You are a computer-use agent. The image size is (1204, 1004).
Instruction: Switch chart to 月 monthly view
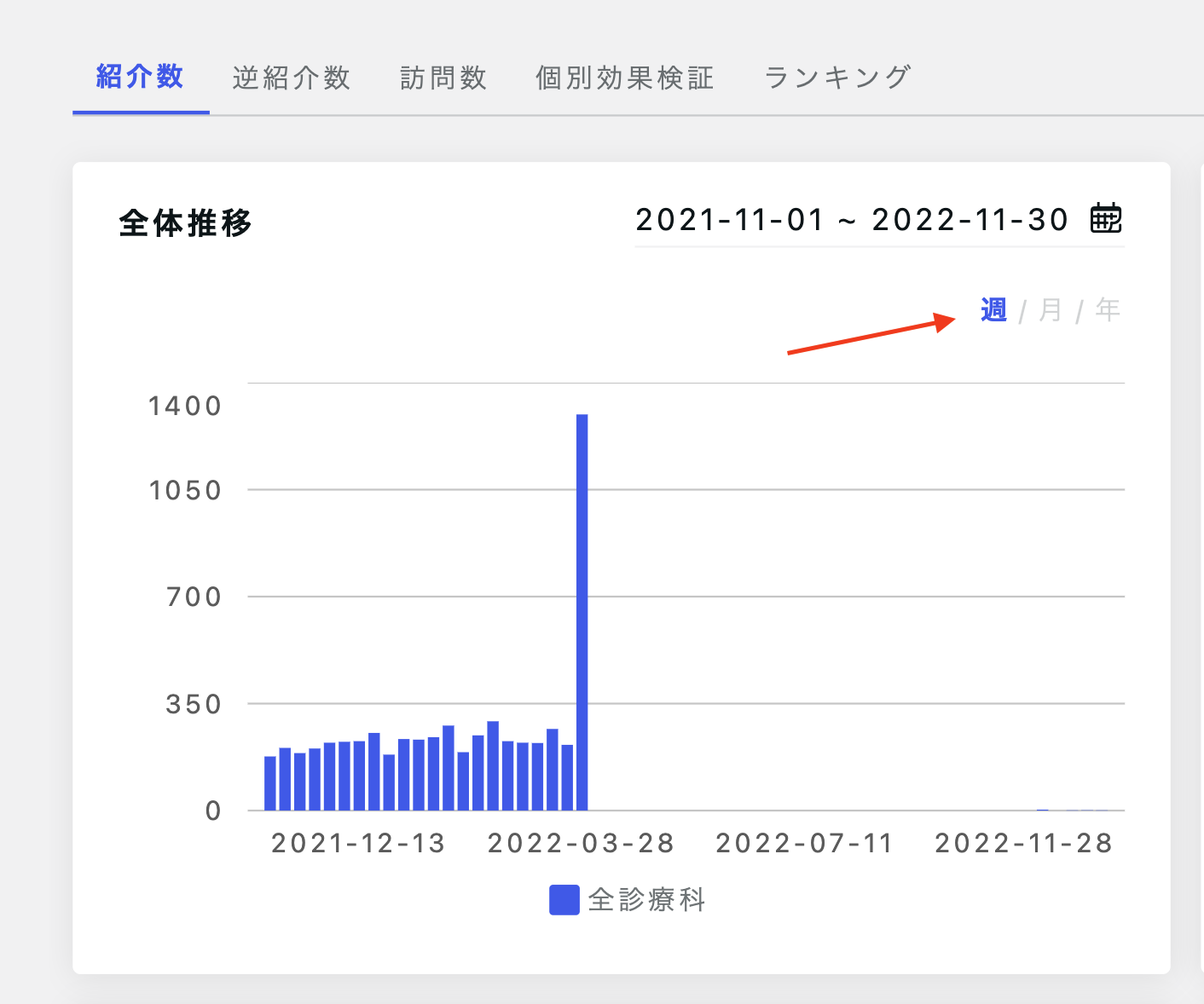(x=1051, y=309)
